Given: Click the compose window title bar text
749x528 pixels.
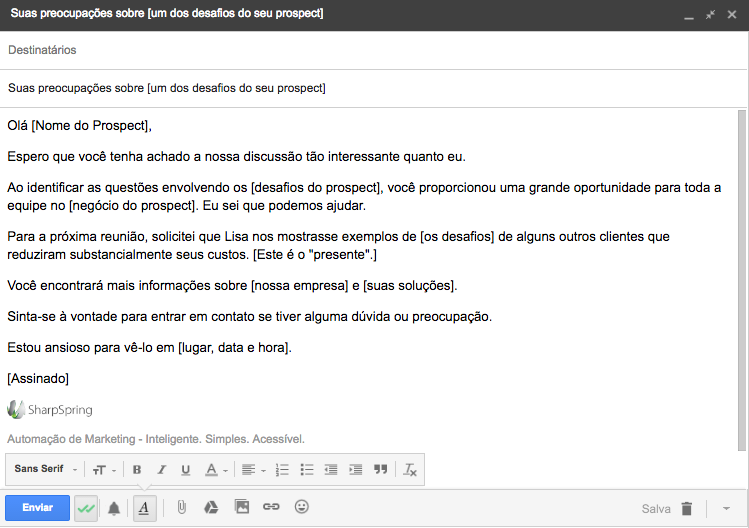Looking at the screenshot, I should tap(167, 13).
